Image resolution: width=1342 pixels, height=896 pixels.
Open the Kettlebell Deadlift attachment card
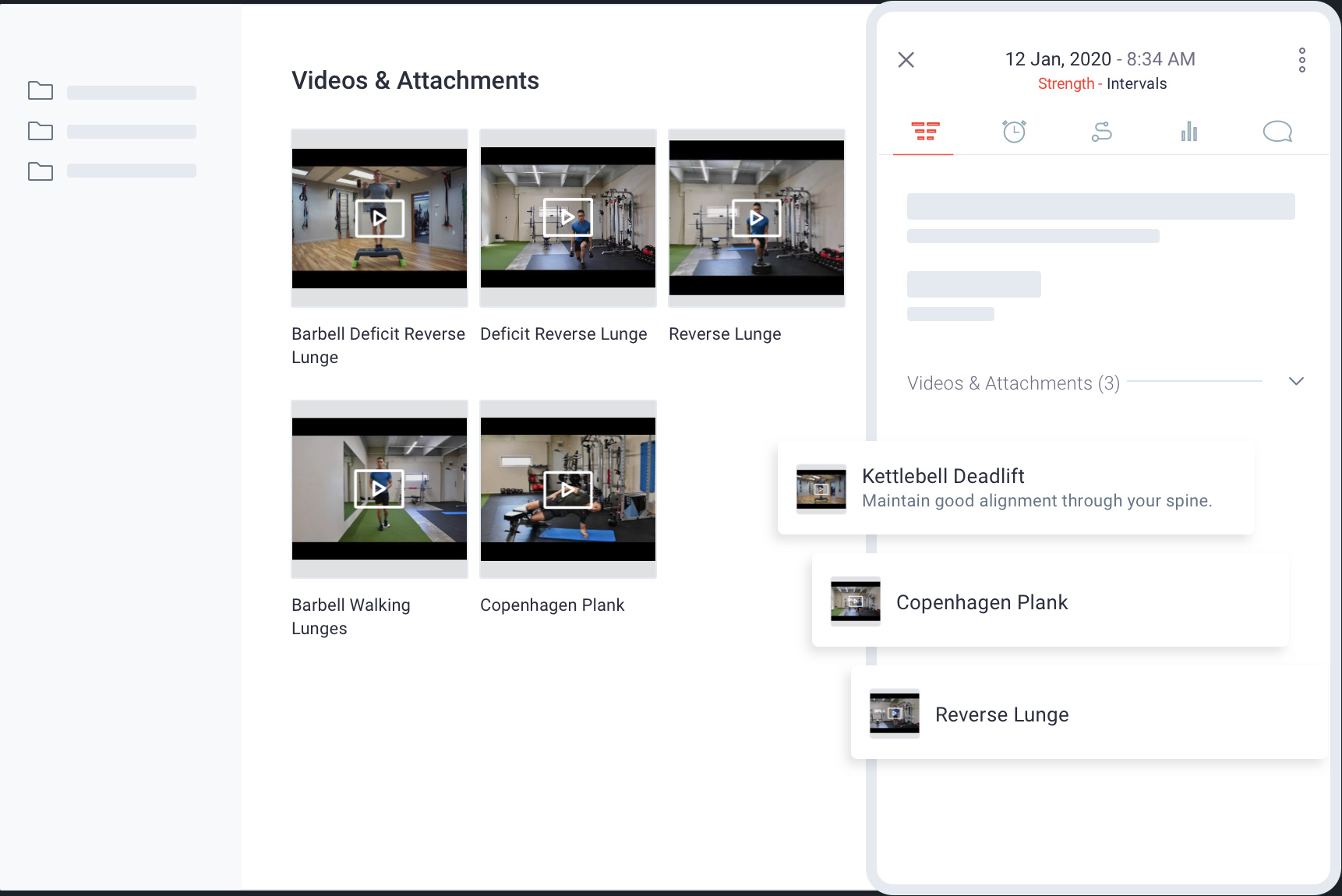(x=1037, y=489)
